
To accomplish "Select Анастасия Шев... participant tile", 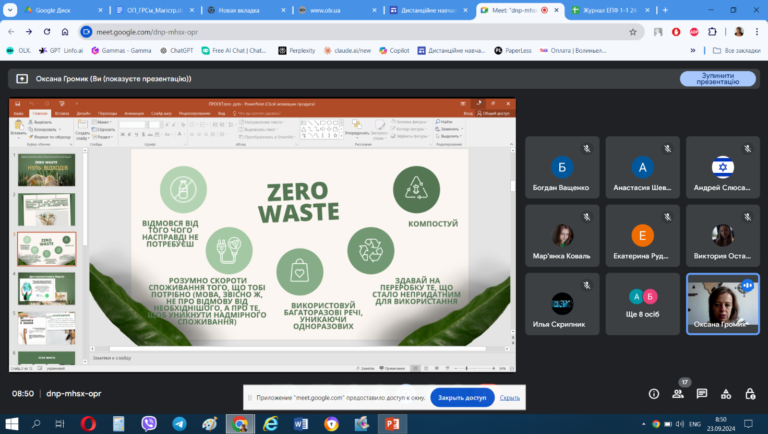I will click(642, 167).
